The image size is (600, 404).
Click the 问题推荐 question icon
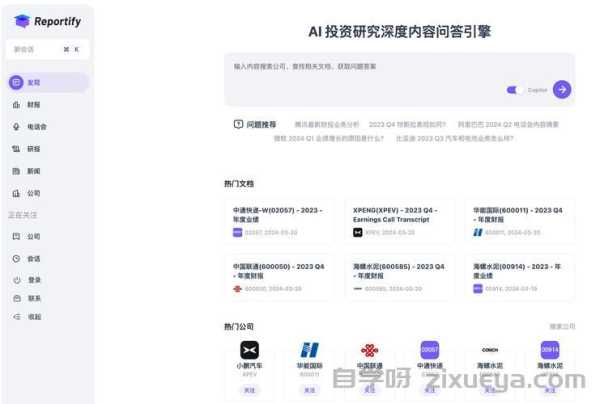click(x=238, y=124)
